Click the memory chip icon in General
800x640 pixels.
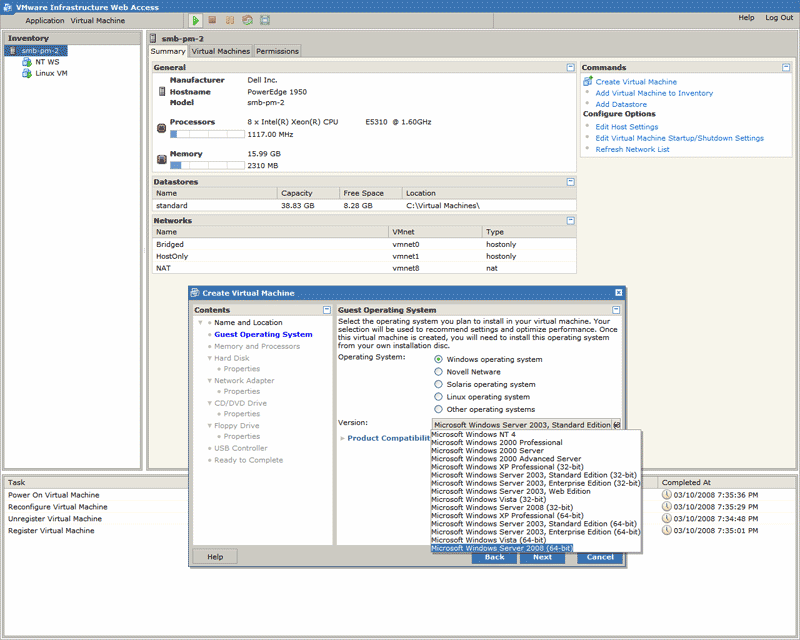[162, 159]
